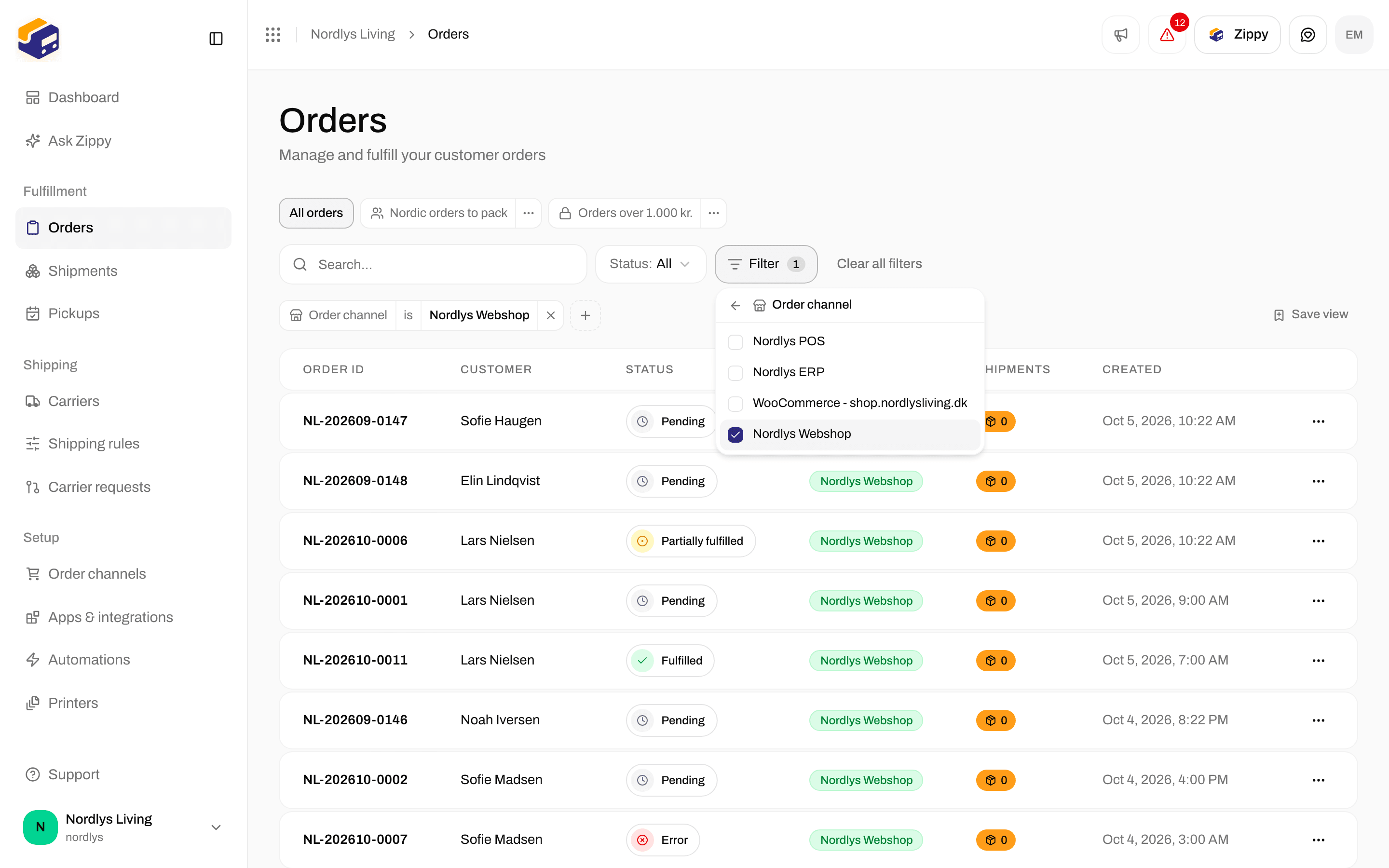Click Clear all filters
Screen dimensions: 1389x868
(x=879, y=264)
